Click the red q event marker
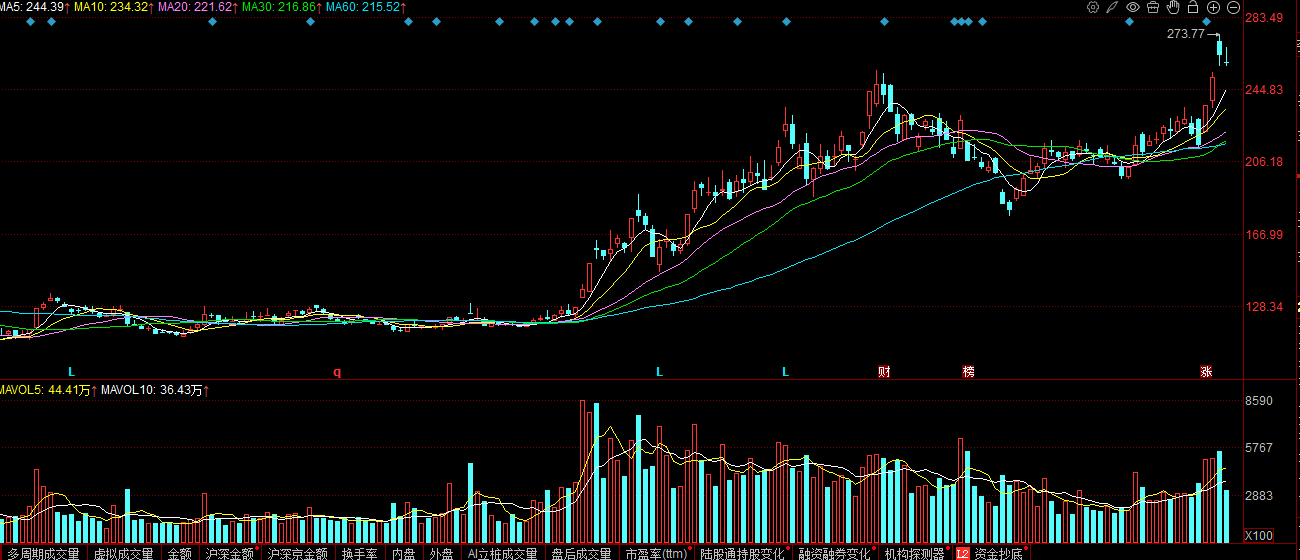Screen dimensions: 1300x560 (x=337, y=372)
